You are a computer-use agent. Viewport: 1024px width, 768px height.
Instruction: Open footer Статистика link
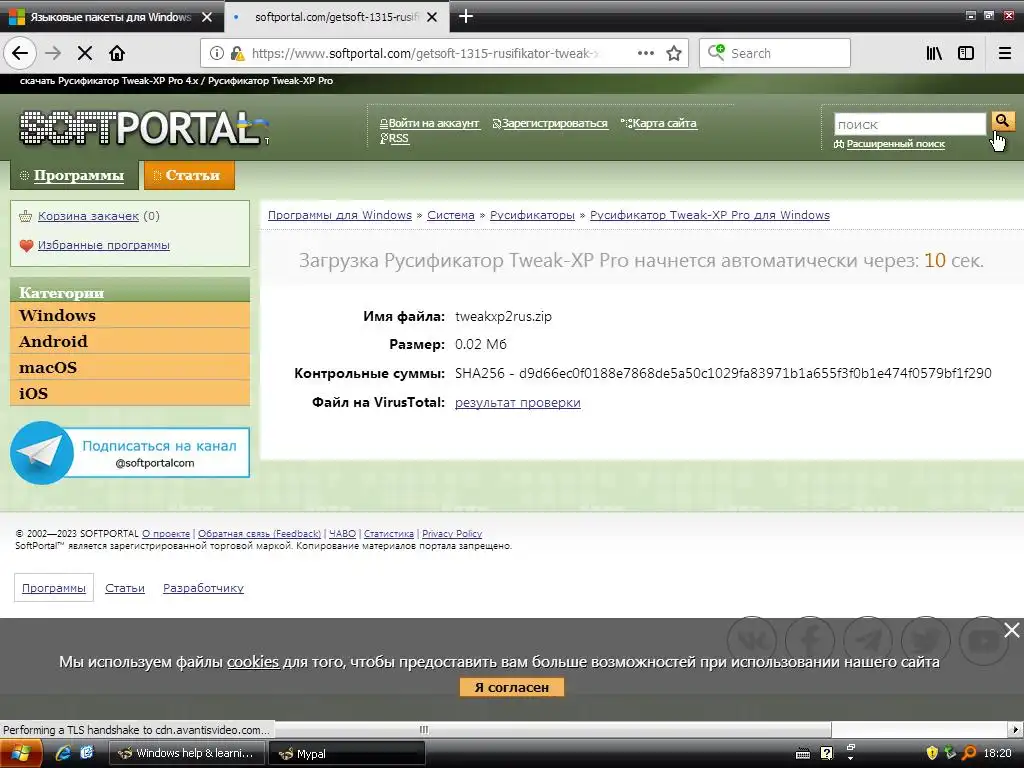click(389, 534)
